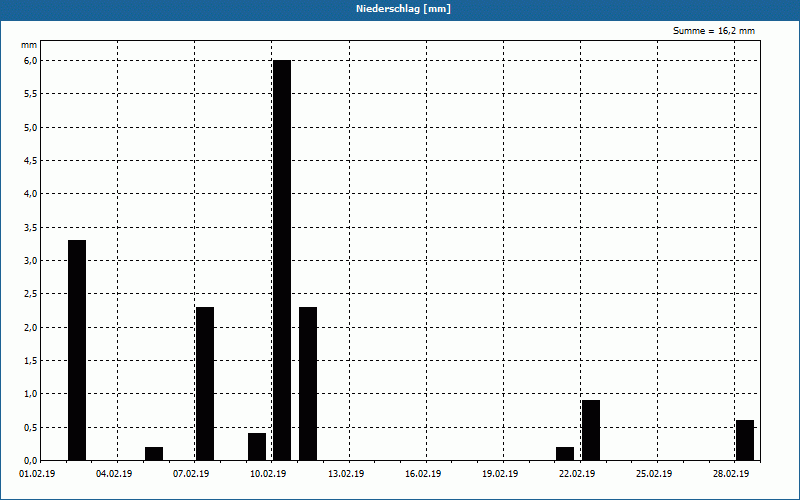The image size is (800, 500).
Task: Click the 2,0 y-axis label
Action: [31, 328]
